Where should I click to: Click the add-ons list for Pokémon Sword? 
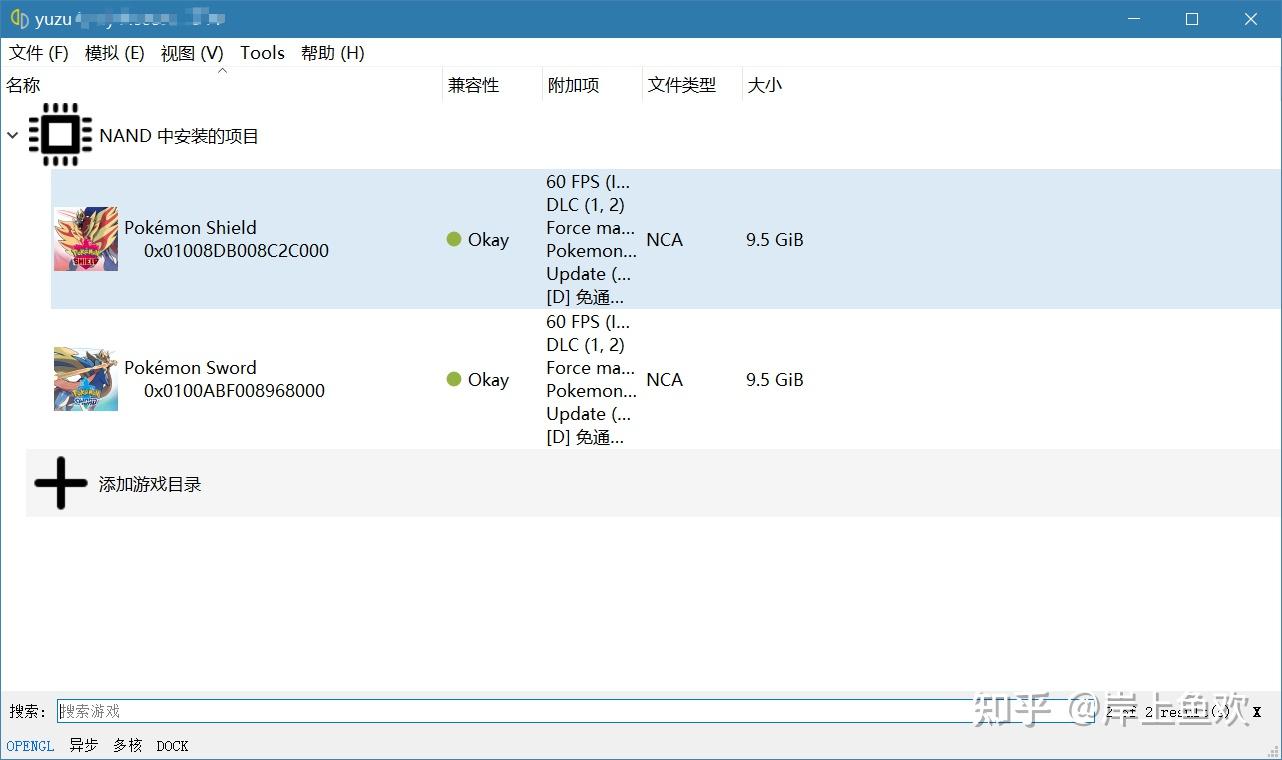(x=591, y=379)
